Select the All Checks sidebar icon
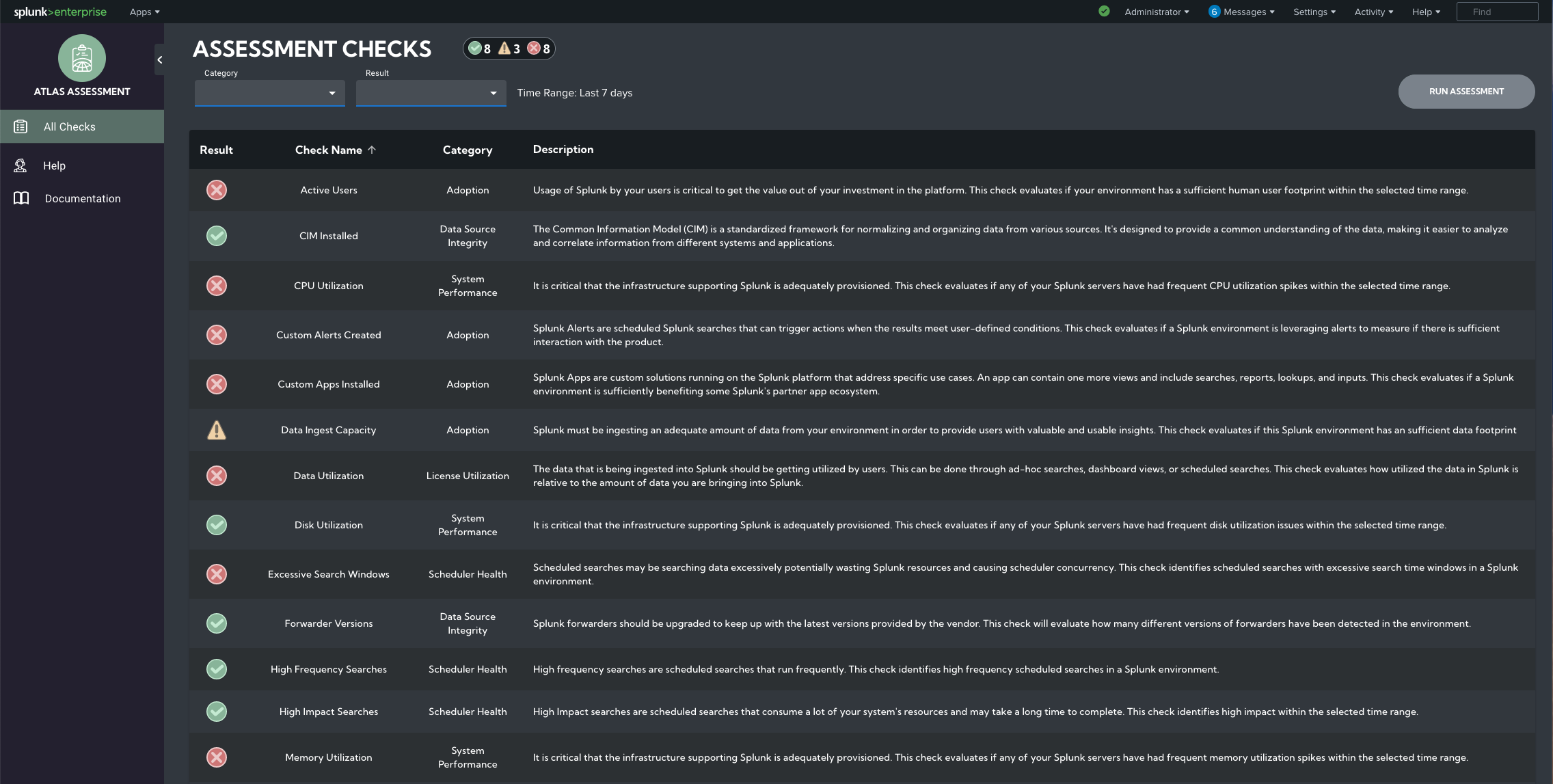This screenshot has width=1553, height=784. [x=21, y=126]
